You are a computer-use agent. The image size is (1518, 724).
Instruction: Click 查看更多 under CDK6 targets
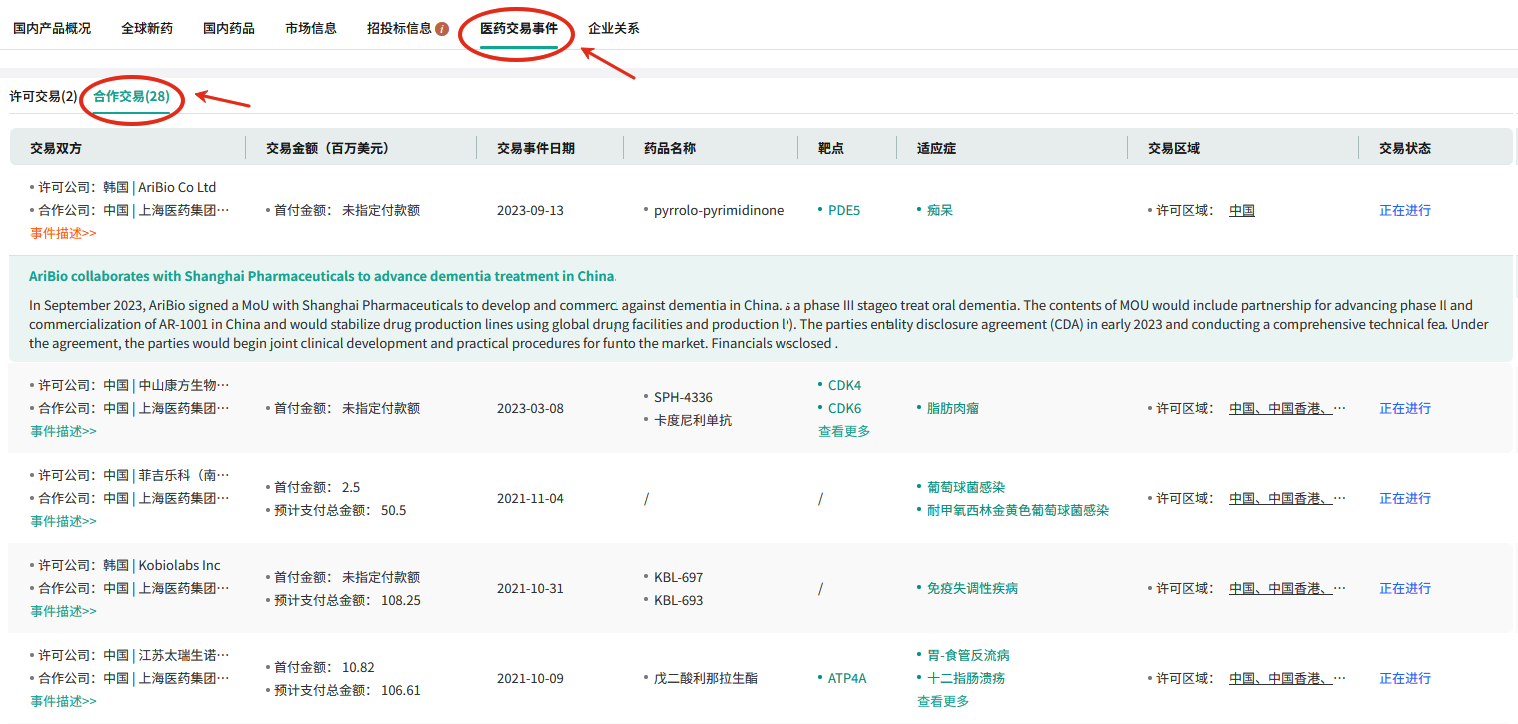(844, 431)
